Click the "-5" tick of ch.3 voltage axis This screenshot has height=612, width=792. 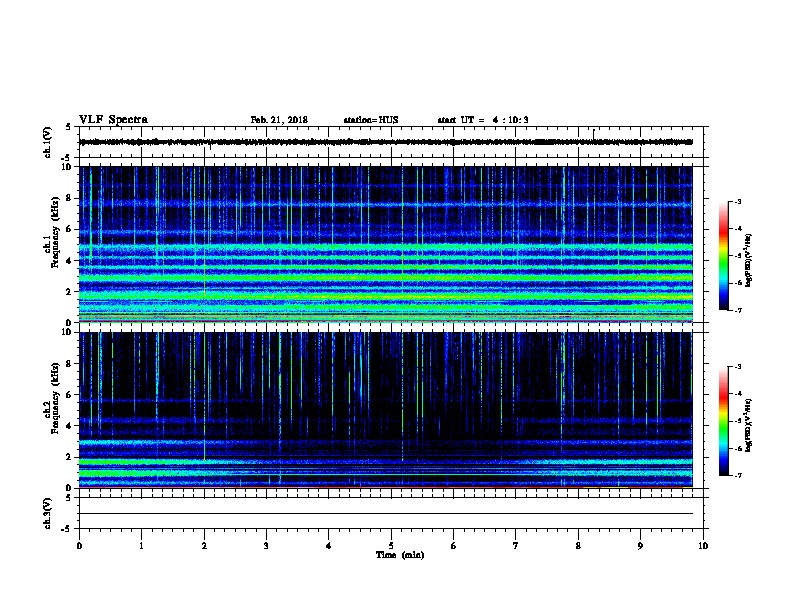[68, 529]
